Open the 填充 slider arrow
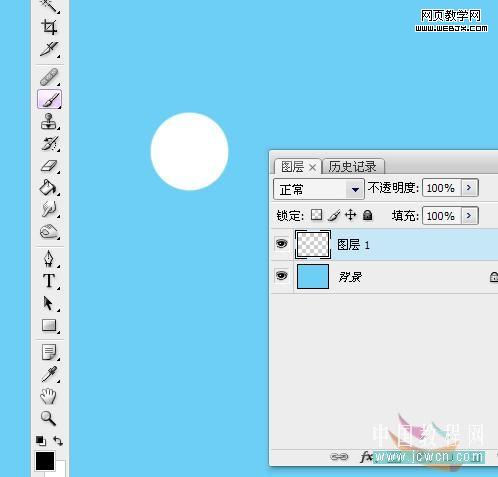This screenshot has height=477, width=498. pyautogui.click(x=470, y=216)
